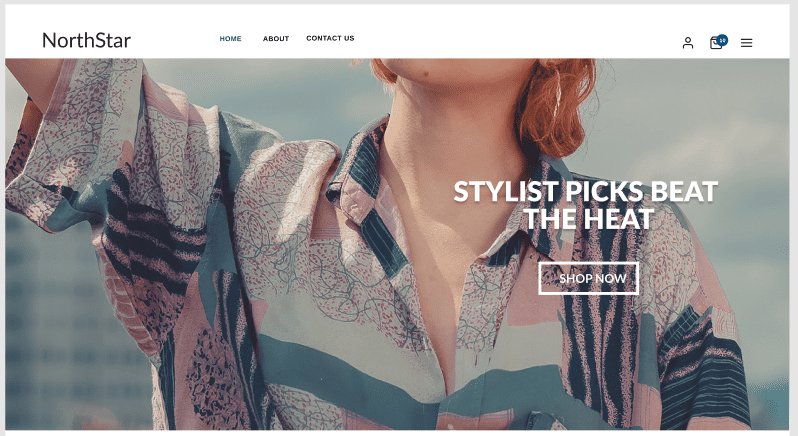The image size is (798, 436).
Task: Open the shopping cart icon
Action: 716,43
